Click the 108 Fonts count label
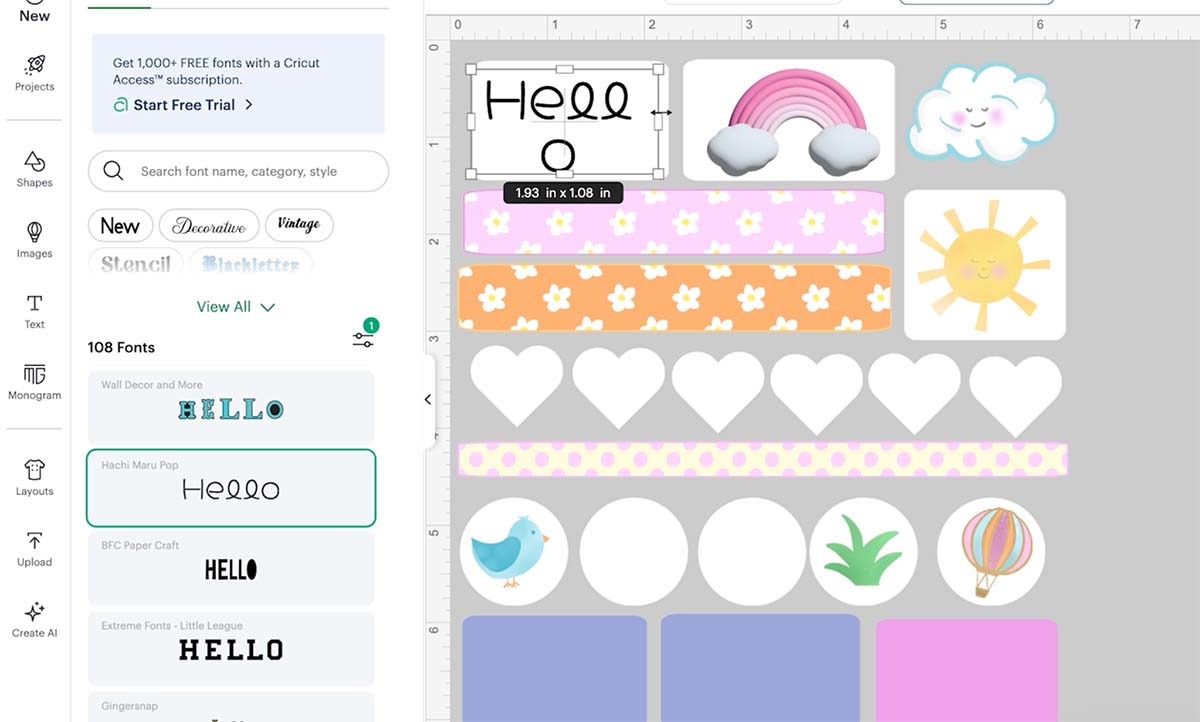Image resolution: width=1200 pixels, height=722 pixels. tap(121, 348)
